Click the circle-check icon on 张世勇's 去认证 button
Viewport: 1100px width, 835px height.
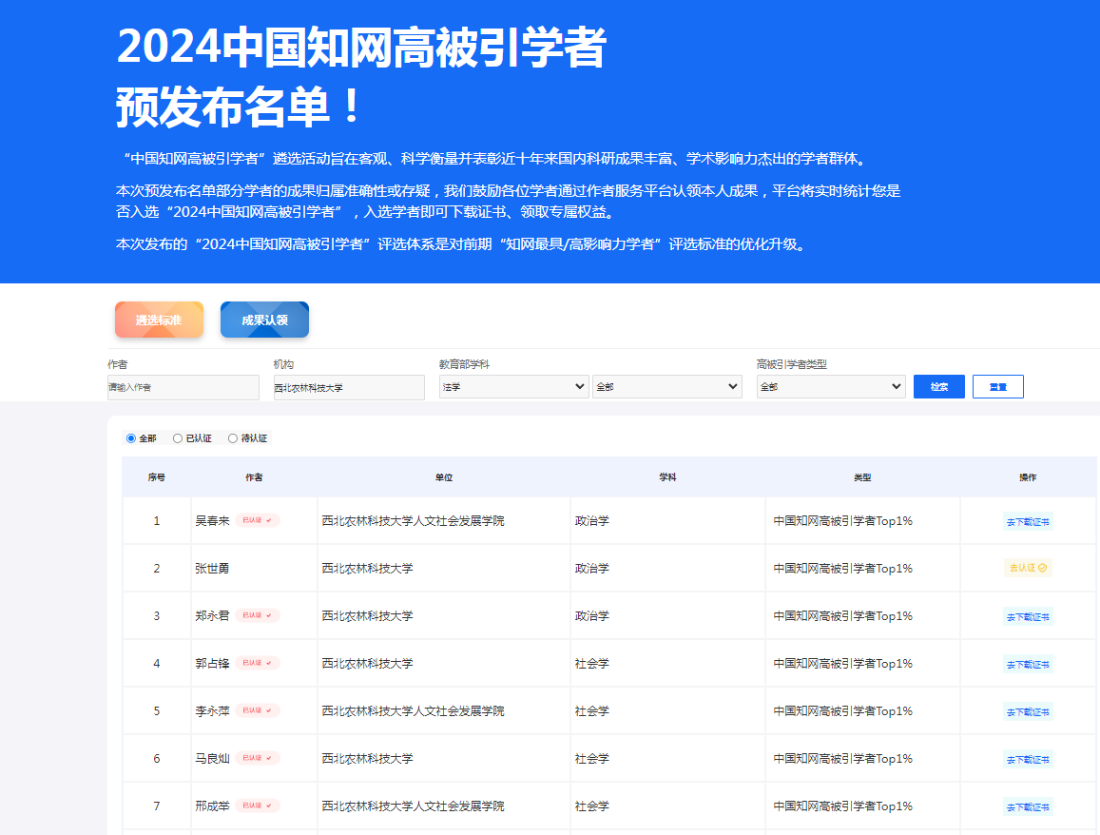pos(1042,568)
